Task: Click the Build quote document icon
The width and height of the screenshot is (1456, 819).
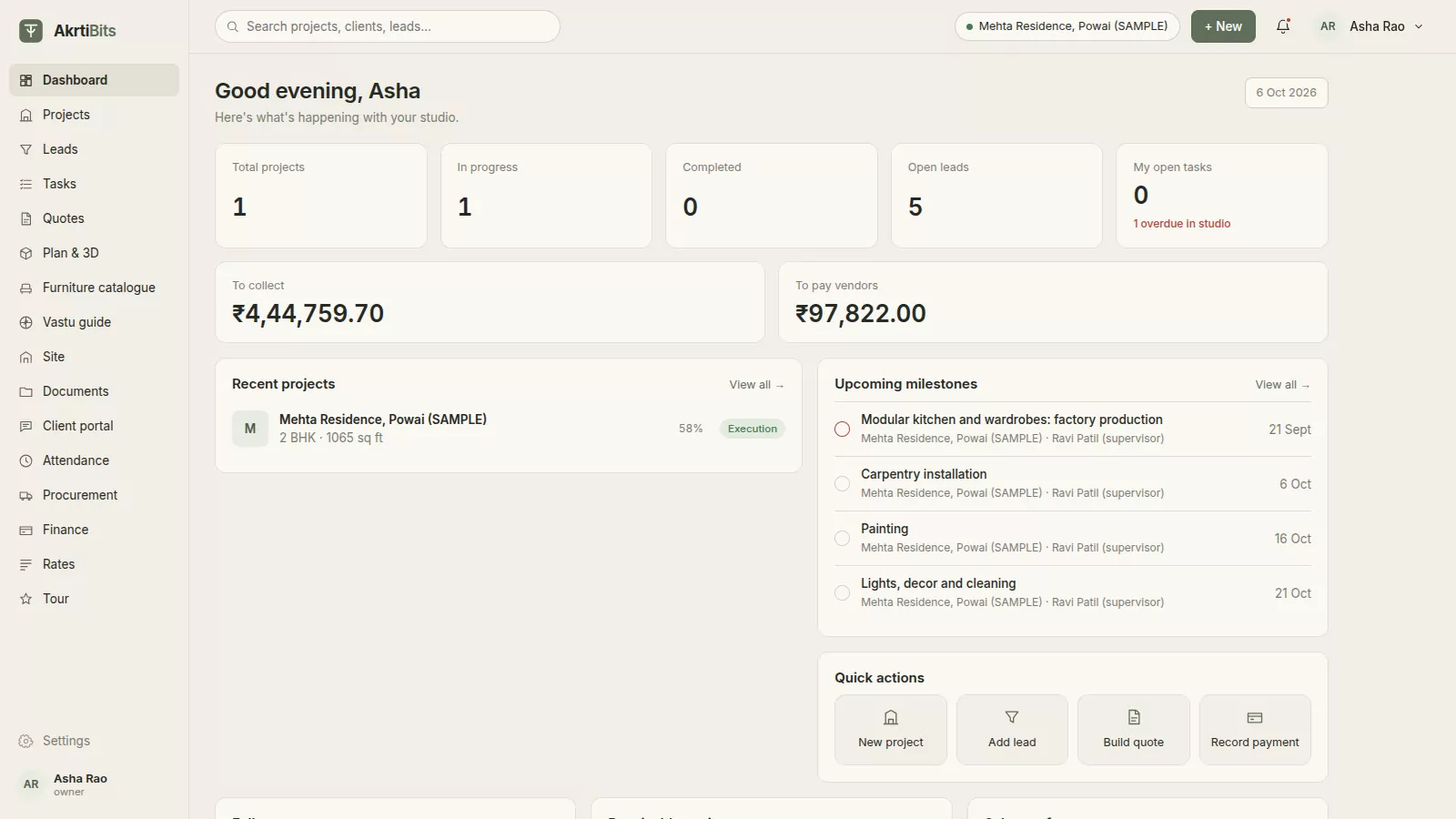Action: point(1134,717)
